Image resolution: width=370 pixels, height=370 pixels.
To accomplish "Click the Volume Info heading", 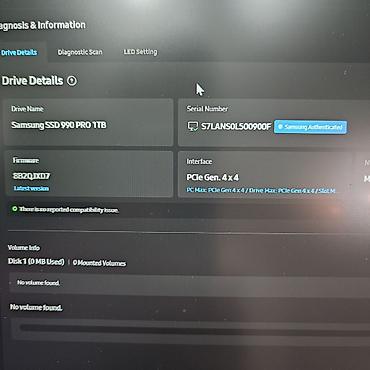I will tap(24, 248).
